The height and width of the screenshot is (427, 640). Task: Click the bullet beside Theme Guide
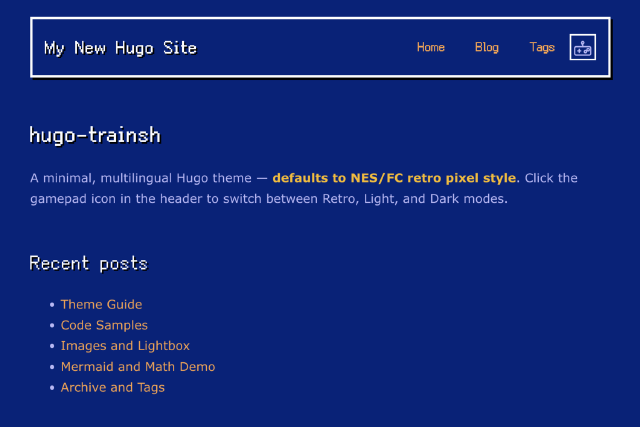[51, 305]
